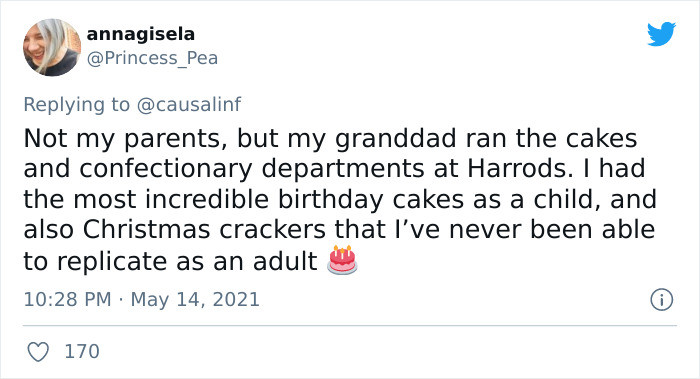Click the Twitter bird logo

coord(661,33)
